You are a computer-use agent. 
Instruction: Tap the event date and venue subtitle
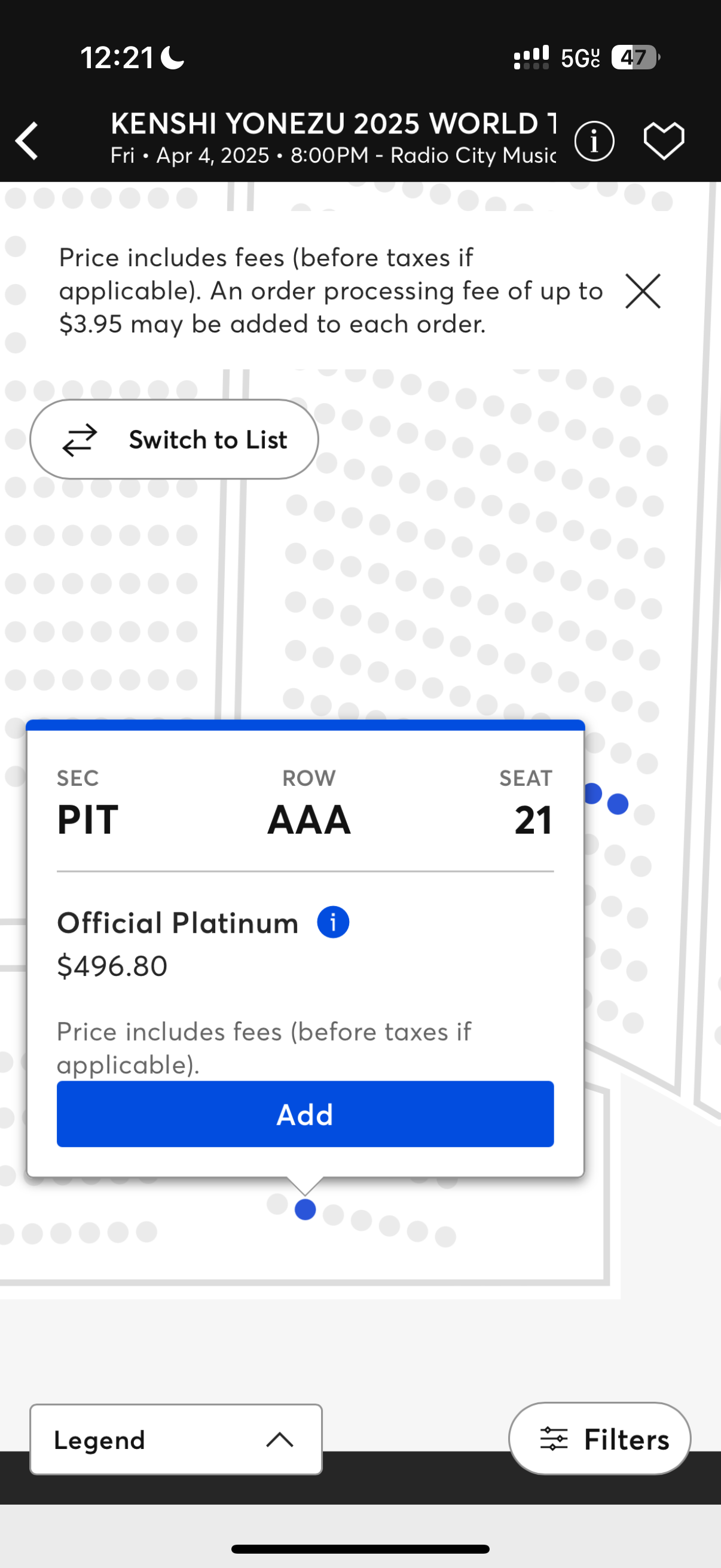coord(333,156)
